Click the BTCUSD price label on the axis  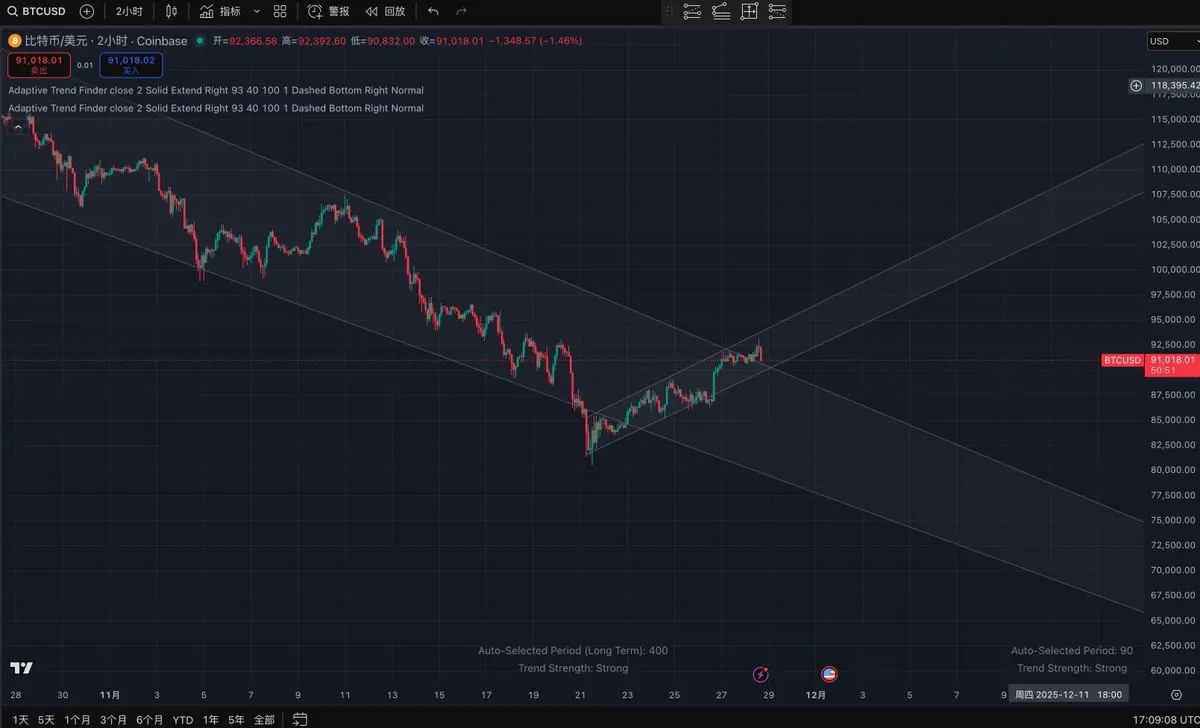[1122, 360]
